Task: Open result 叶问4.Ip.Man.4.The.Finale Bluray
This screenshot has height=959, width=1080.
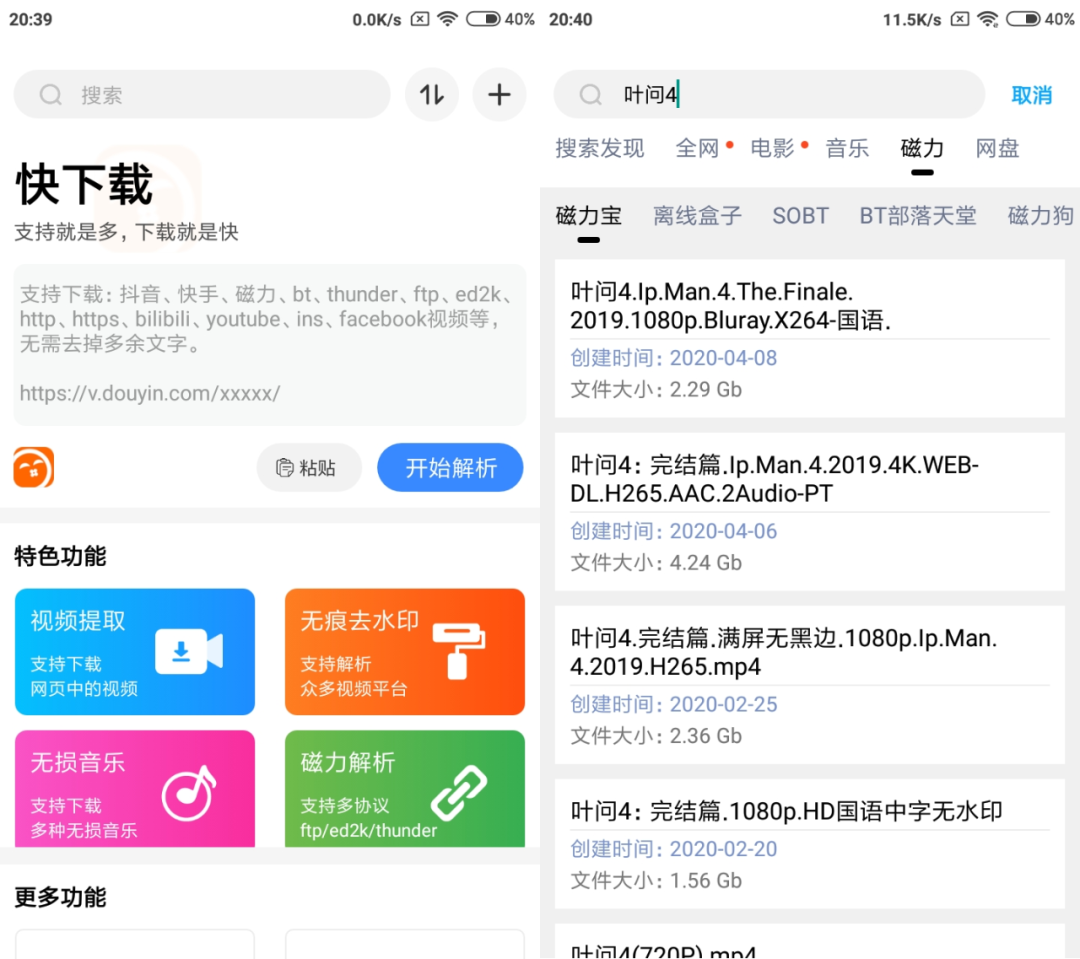Action: [x=810, y=338]
